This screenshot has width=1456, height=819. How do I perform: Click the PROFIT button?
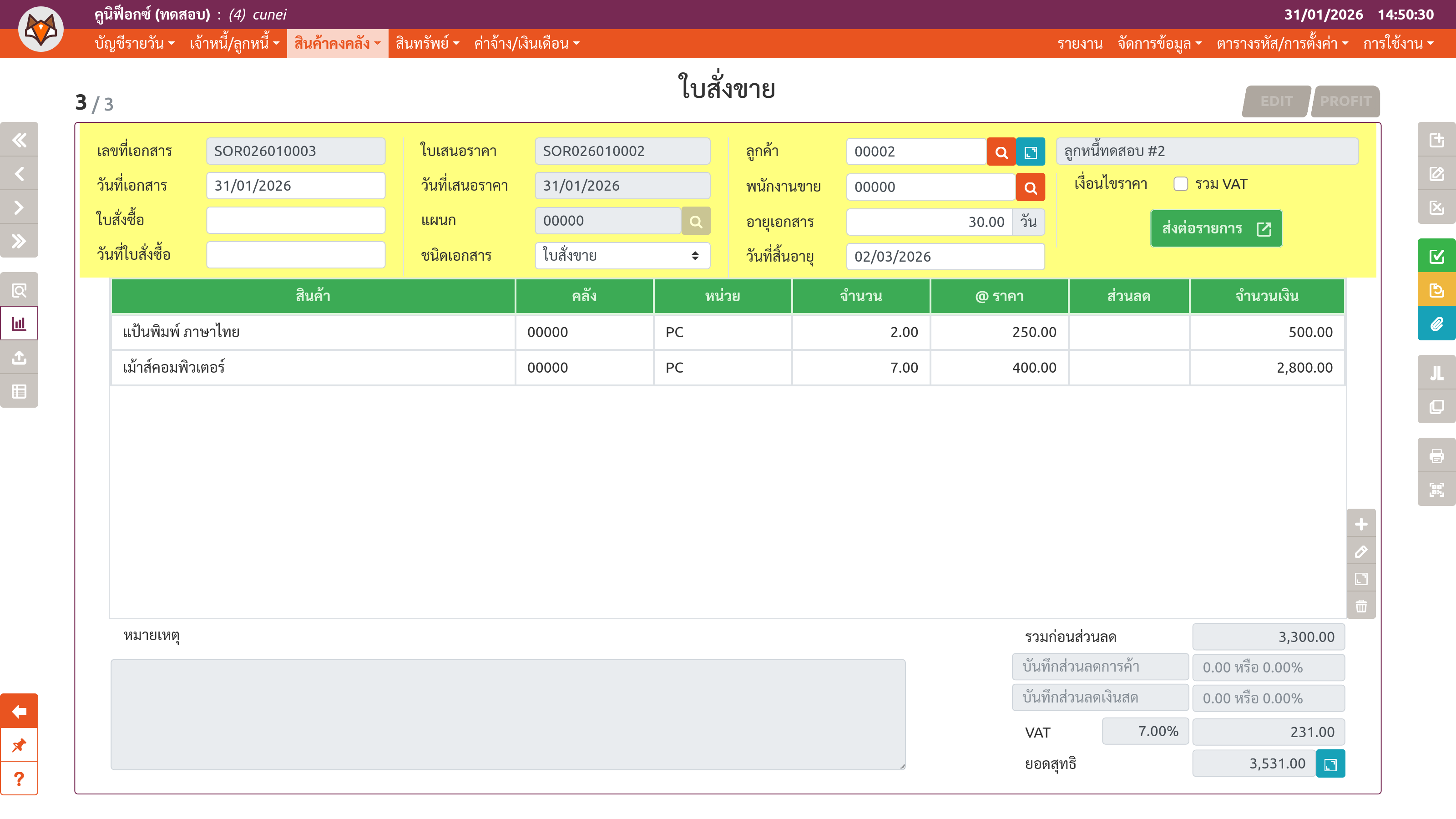(x=1345, y=101)
